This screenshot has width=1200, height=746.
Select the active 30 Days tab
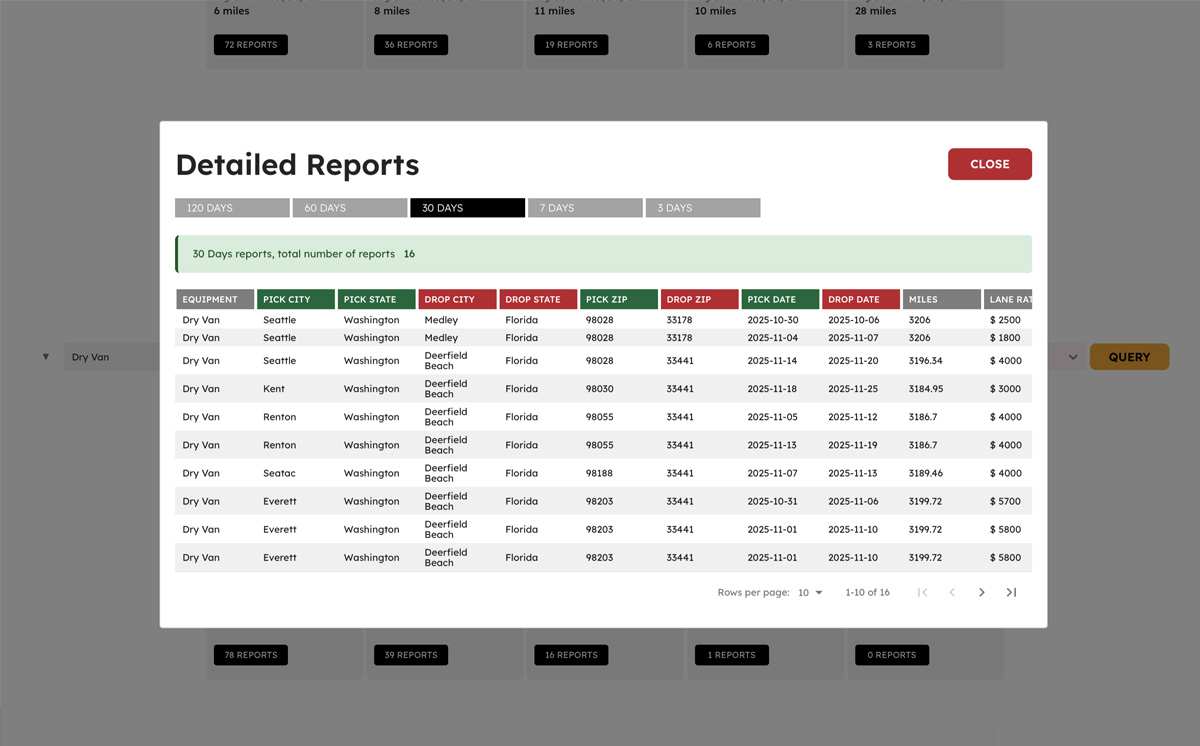tap(467, 208)
